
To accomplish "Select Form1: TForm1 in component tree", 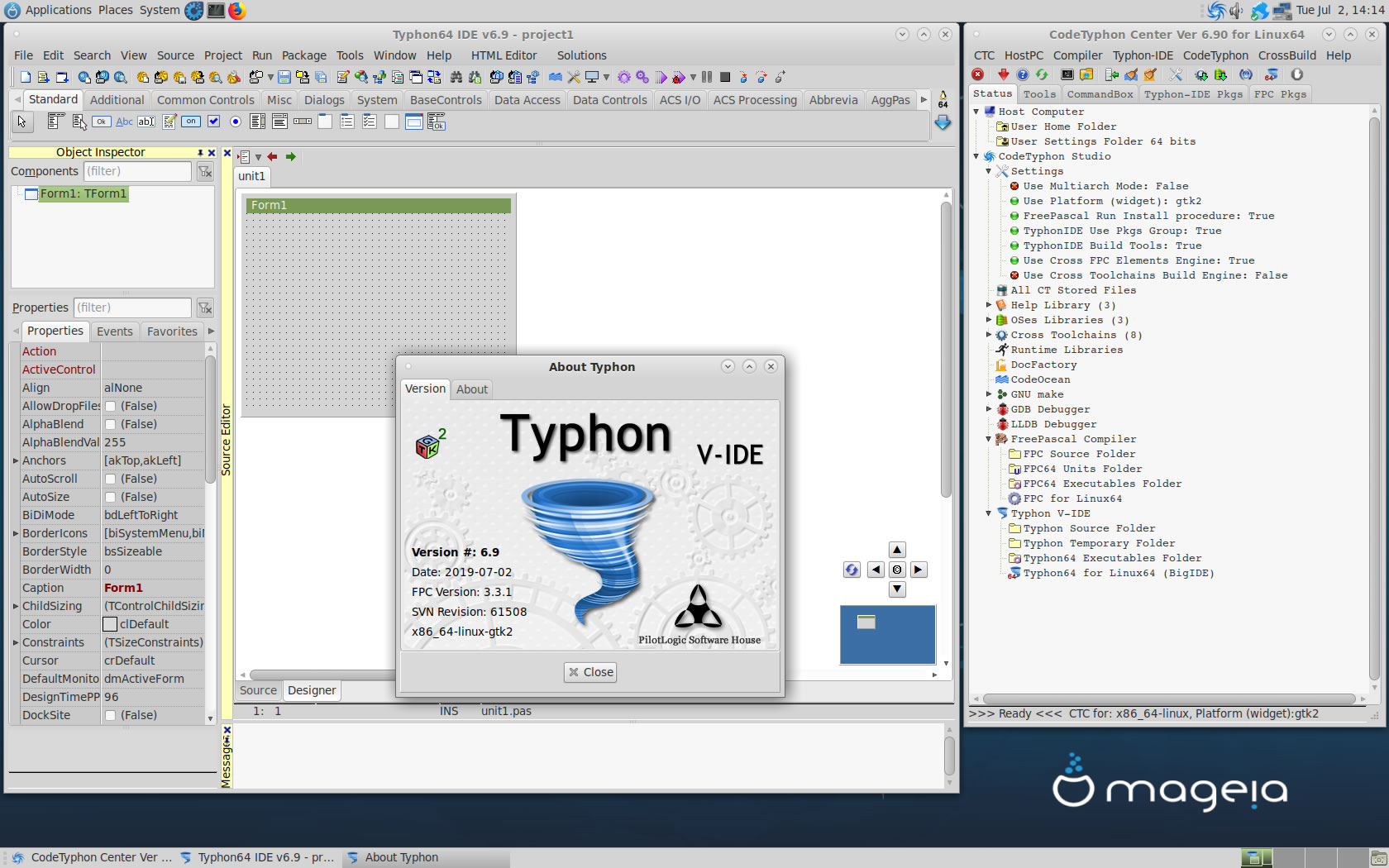I will point(84,193).
